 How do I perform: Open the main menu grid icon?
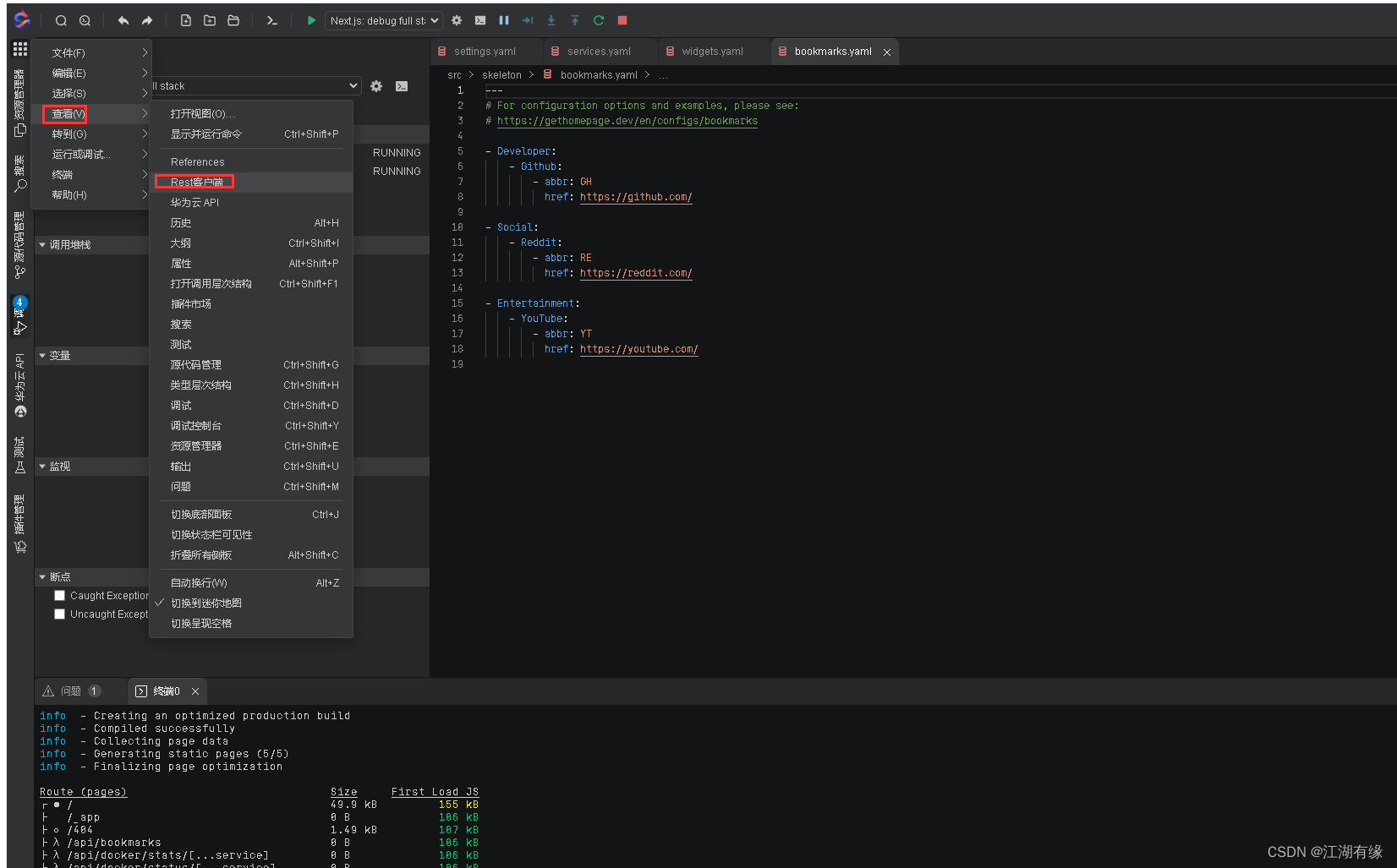point(20,49)
